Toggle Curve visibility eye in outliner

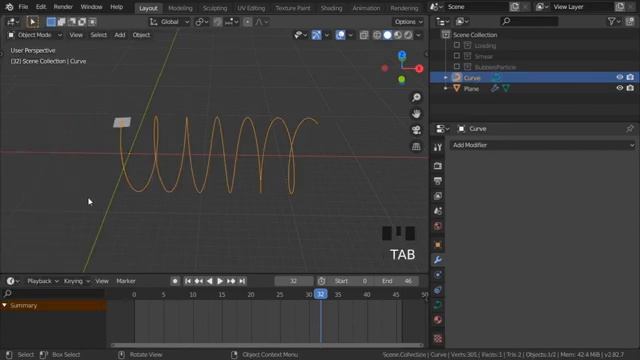[x=620, y=77]
